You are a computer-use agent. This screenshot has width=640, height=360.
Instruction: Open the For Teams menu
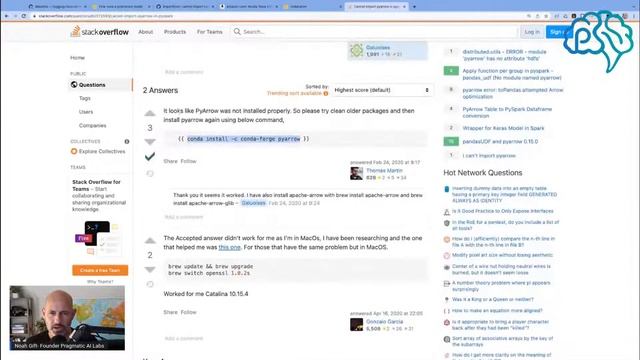(209, 32)
